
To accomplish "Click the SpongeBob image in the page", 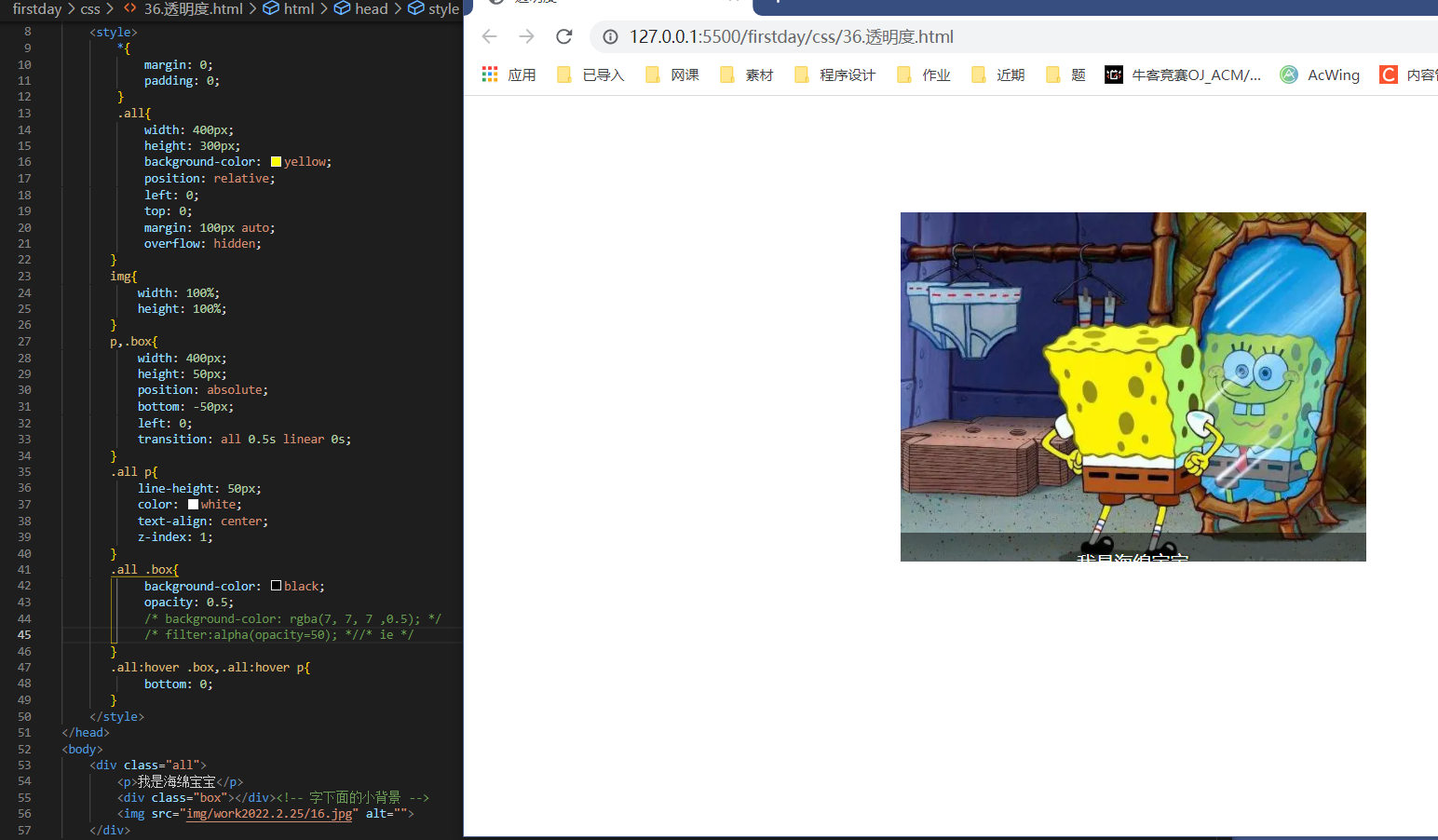I will (x=1133, y=386).
